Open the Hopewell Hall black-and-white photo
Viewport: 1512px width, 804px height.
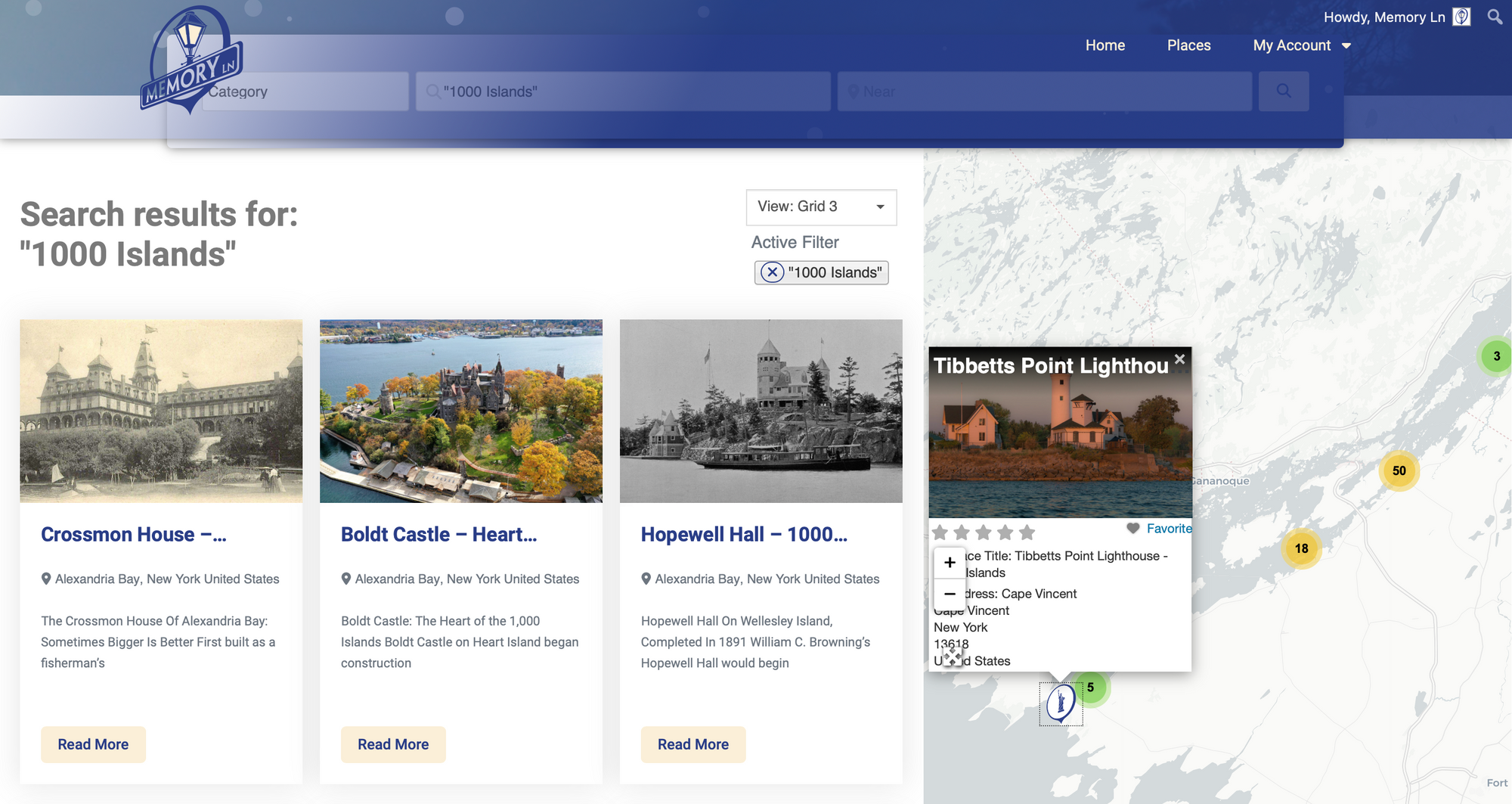point(761,411)
